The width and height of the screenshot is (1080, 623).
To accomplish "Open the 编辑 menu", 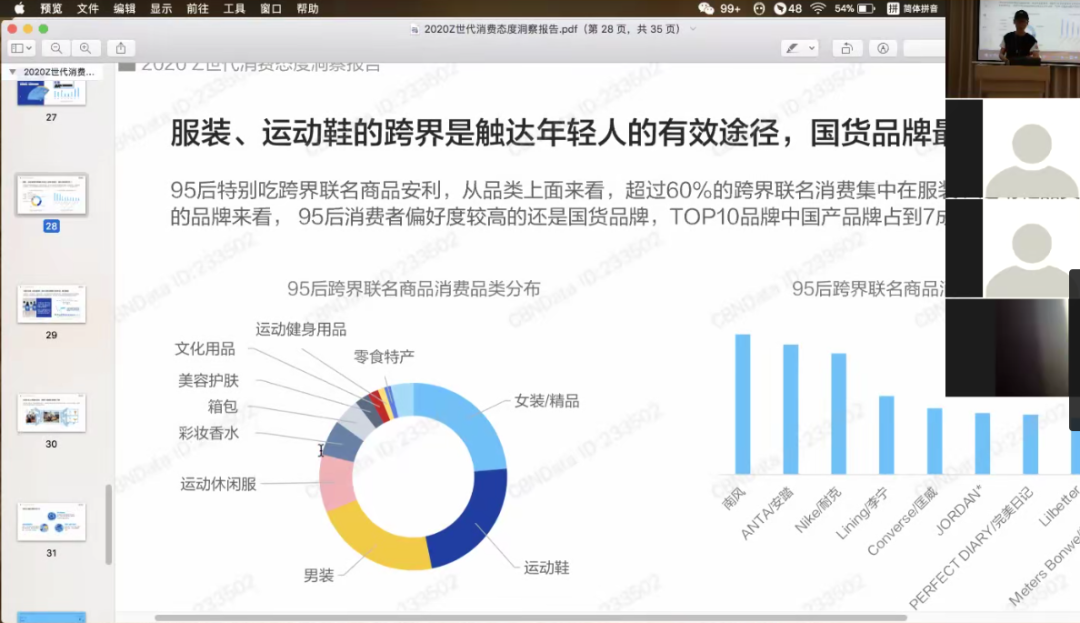I will tap(124, 8).
